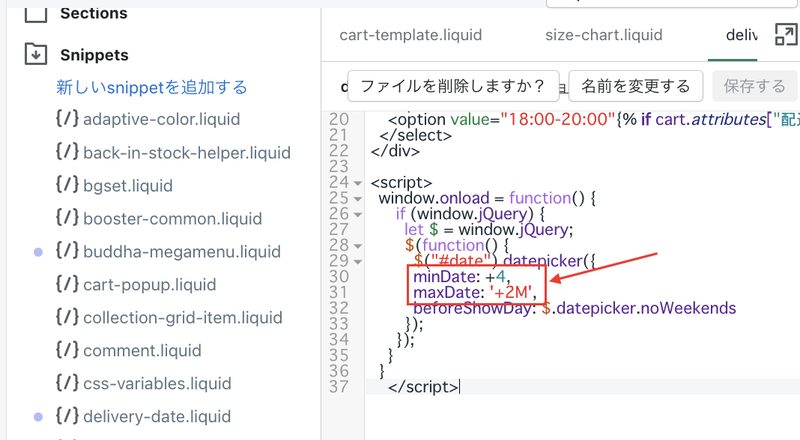800x440 pixels.
Task: Click 名前を変更する rename button
Action: pyautogui.click(x=636, y=86)
